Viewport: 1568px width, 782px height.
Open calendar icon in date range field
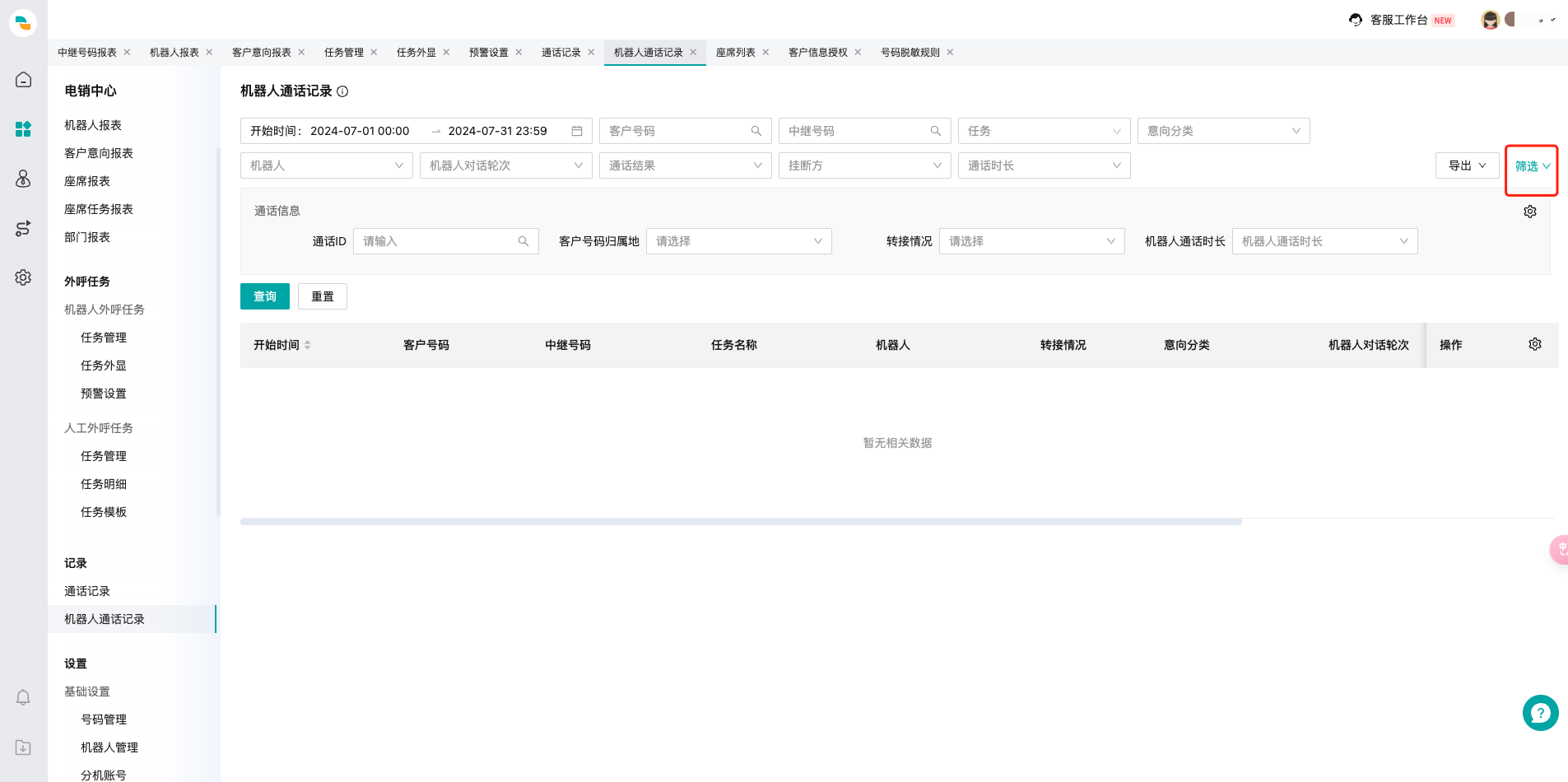[x=577, y=131]
